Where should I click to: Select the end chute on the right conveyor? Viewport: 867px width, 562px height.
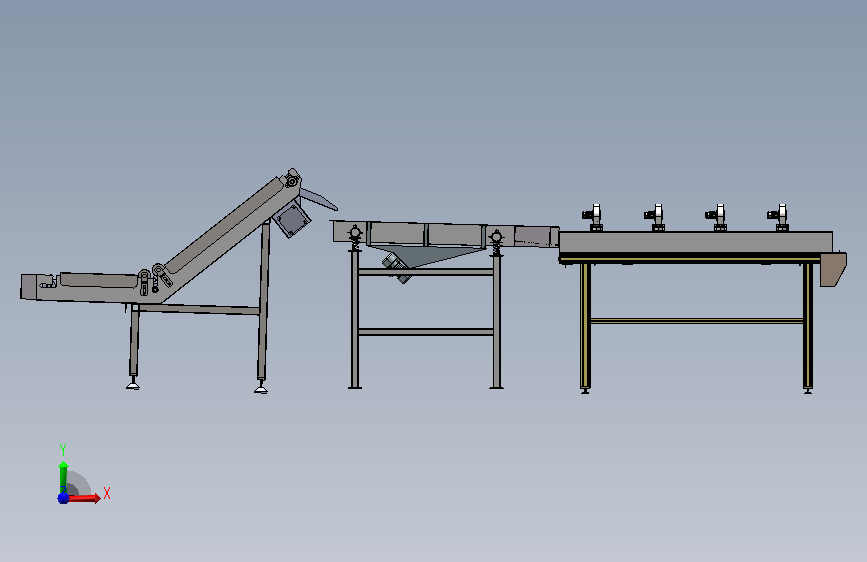(x=833, y=269)
